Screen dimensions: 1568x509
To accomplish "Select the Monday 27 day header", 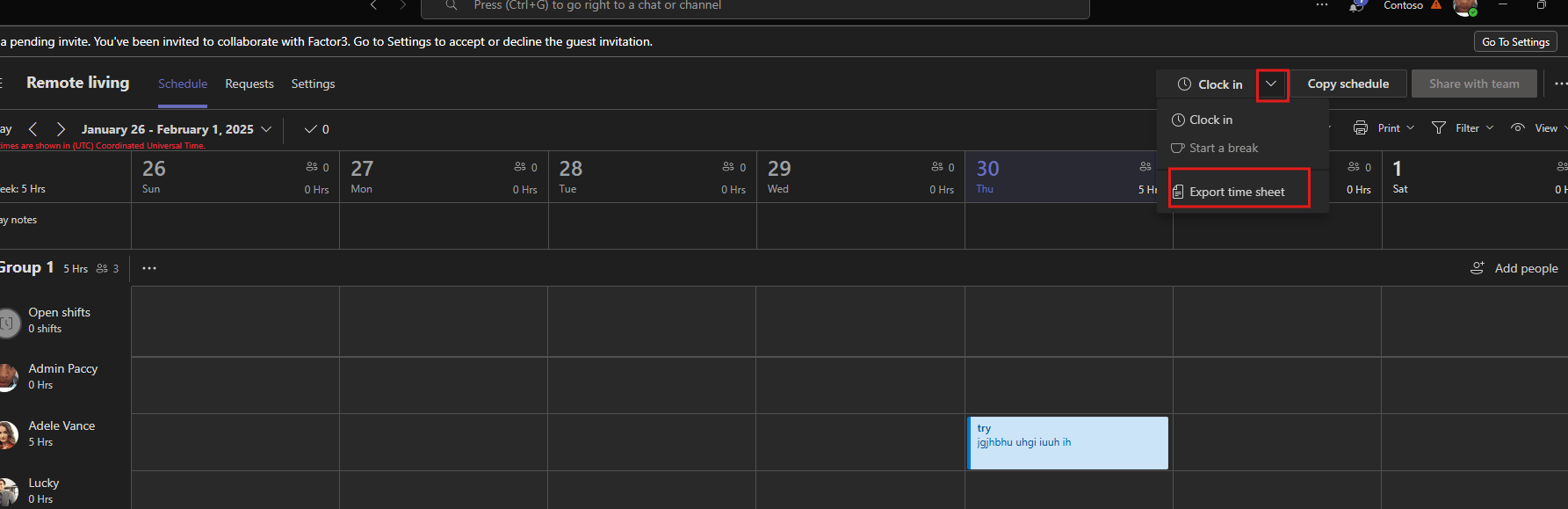I will tap(444, 177).
